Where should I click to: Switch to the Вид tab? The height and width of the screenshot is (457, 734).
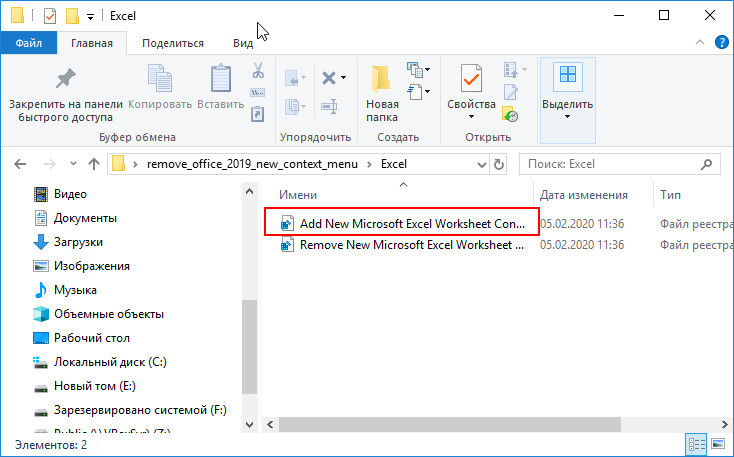coord(243,43)
